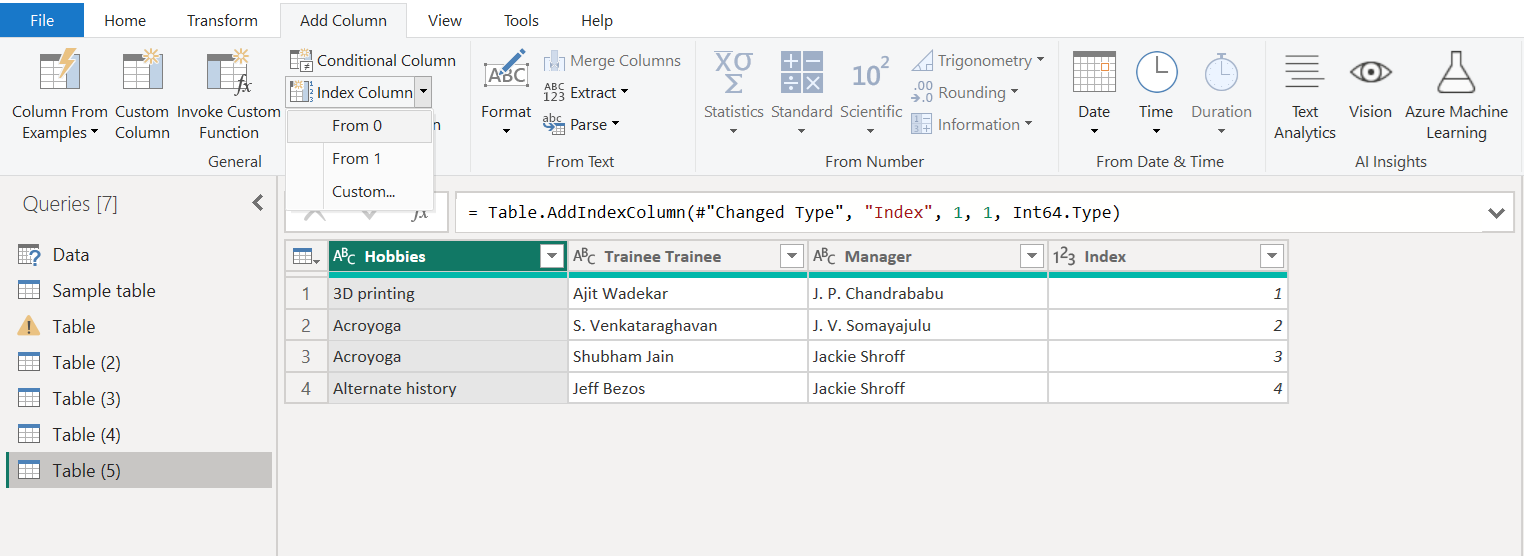1524x556 pixels.
Task: Click the cell "S. Venkataraghavan"
Action: tap(688, 326)
